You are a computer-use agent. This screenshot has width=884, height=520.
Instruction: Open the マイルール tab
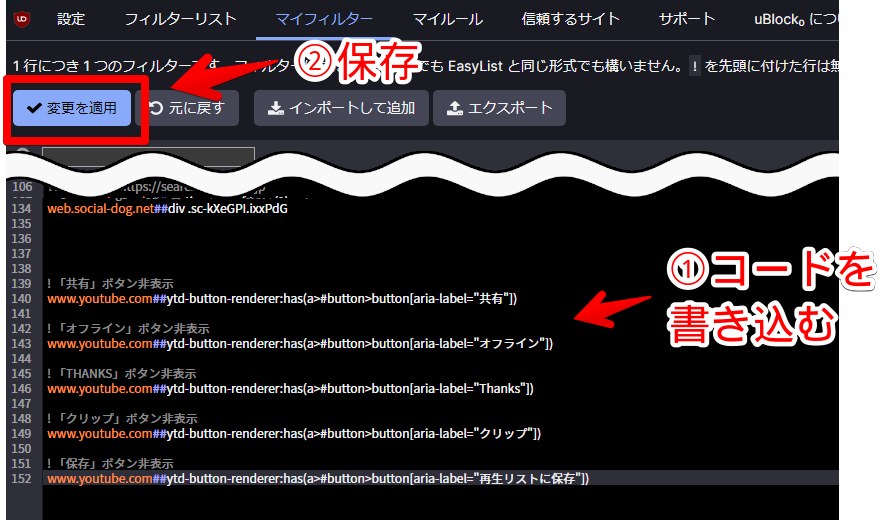pyautogui.click(x=448, y=19)
